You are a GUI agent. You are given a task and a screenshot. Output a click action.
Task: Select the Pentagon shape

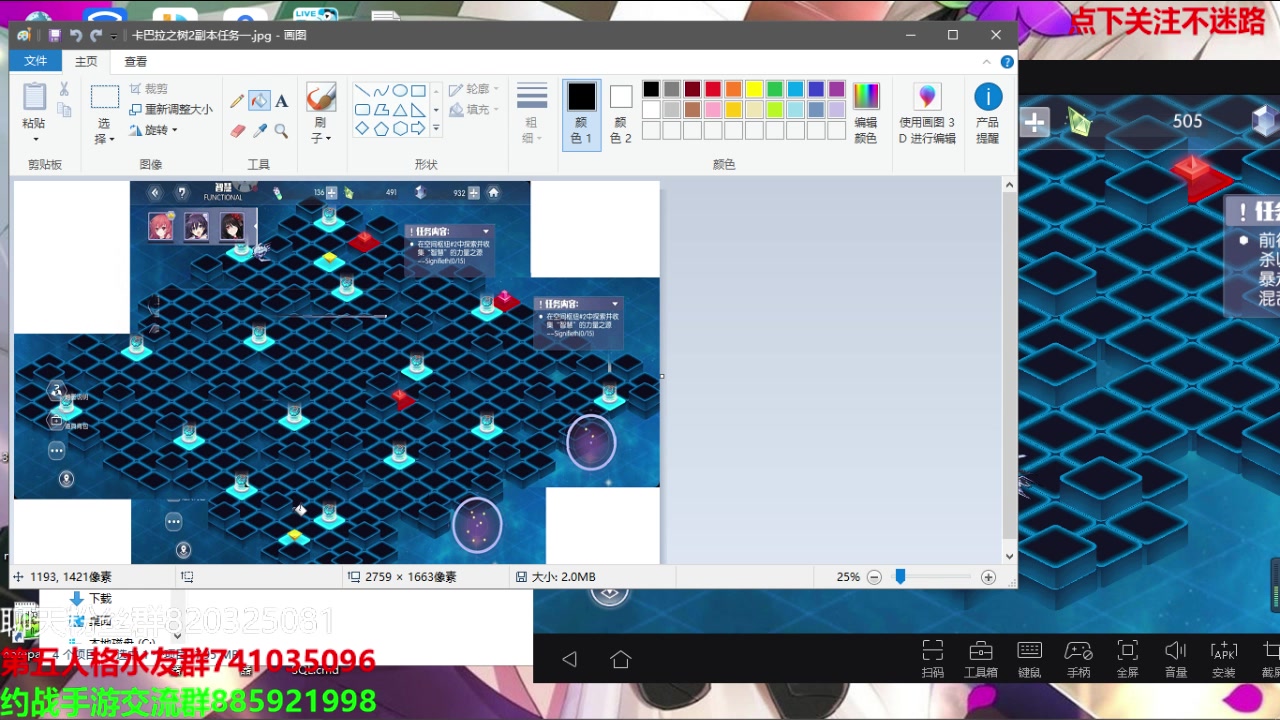(381, 128)
